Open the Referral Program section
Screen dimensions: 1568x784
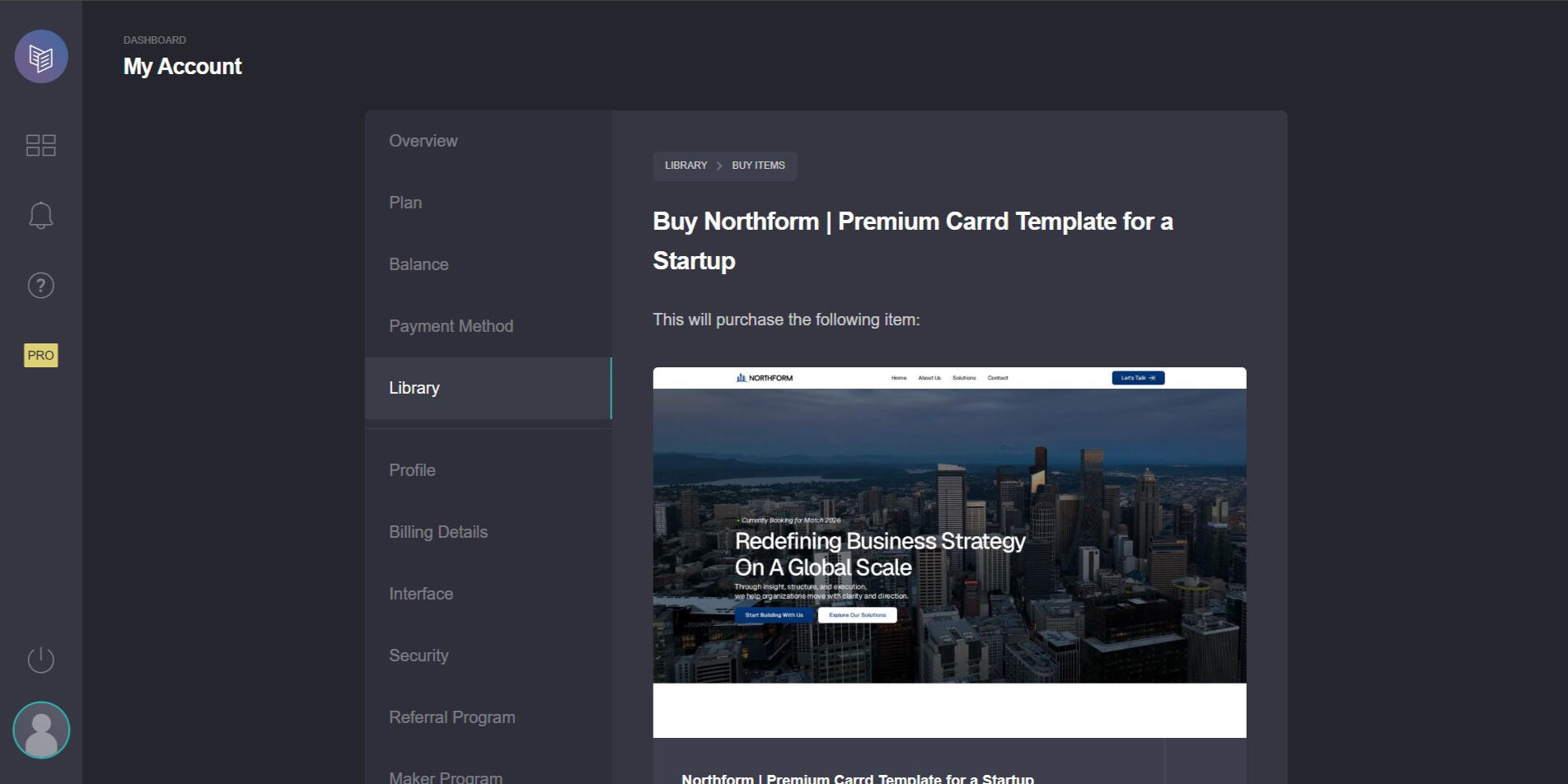[x=489, y=717]
